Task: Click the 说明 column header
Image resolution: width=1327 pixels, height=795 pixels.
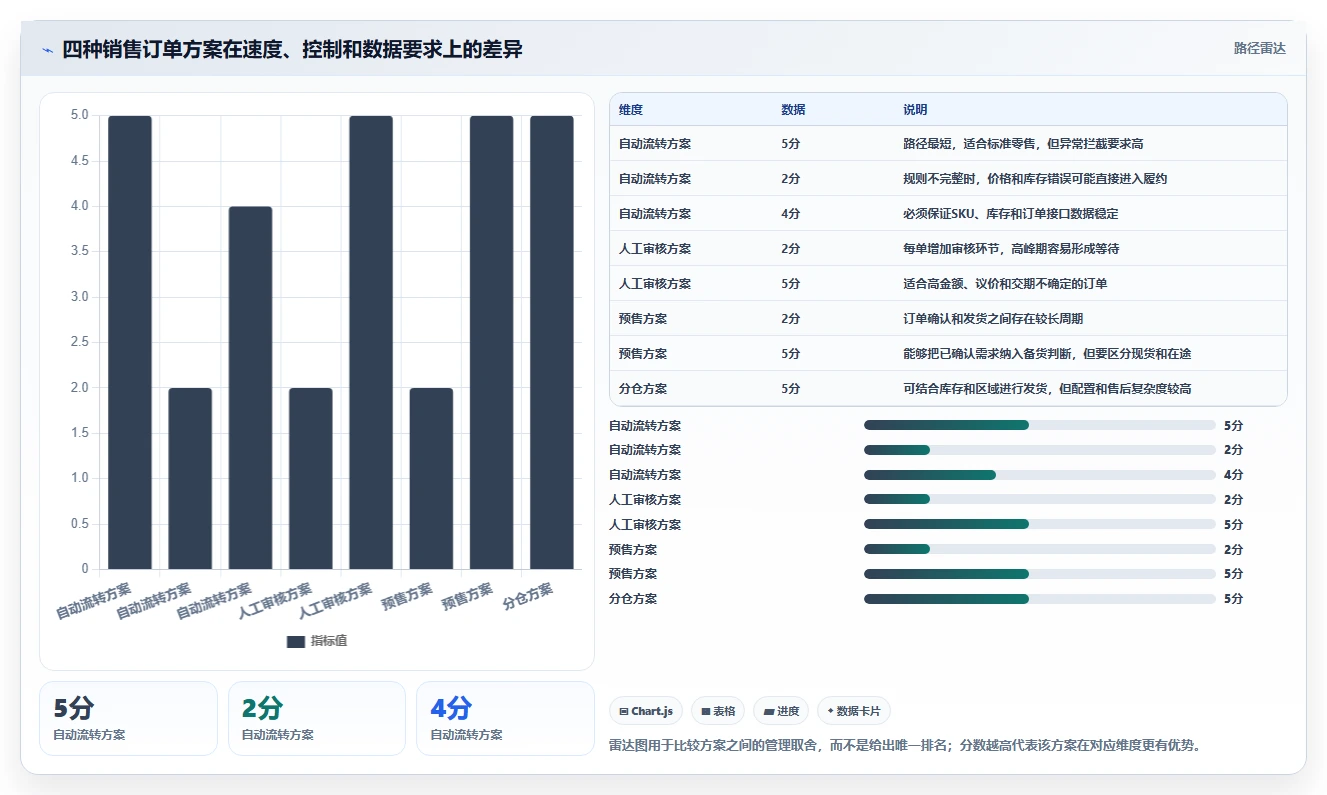Action: (x=915, y=109)
